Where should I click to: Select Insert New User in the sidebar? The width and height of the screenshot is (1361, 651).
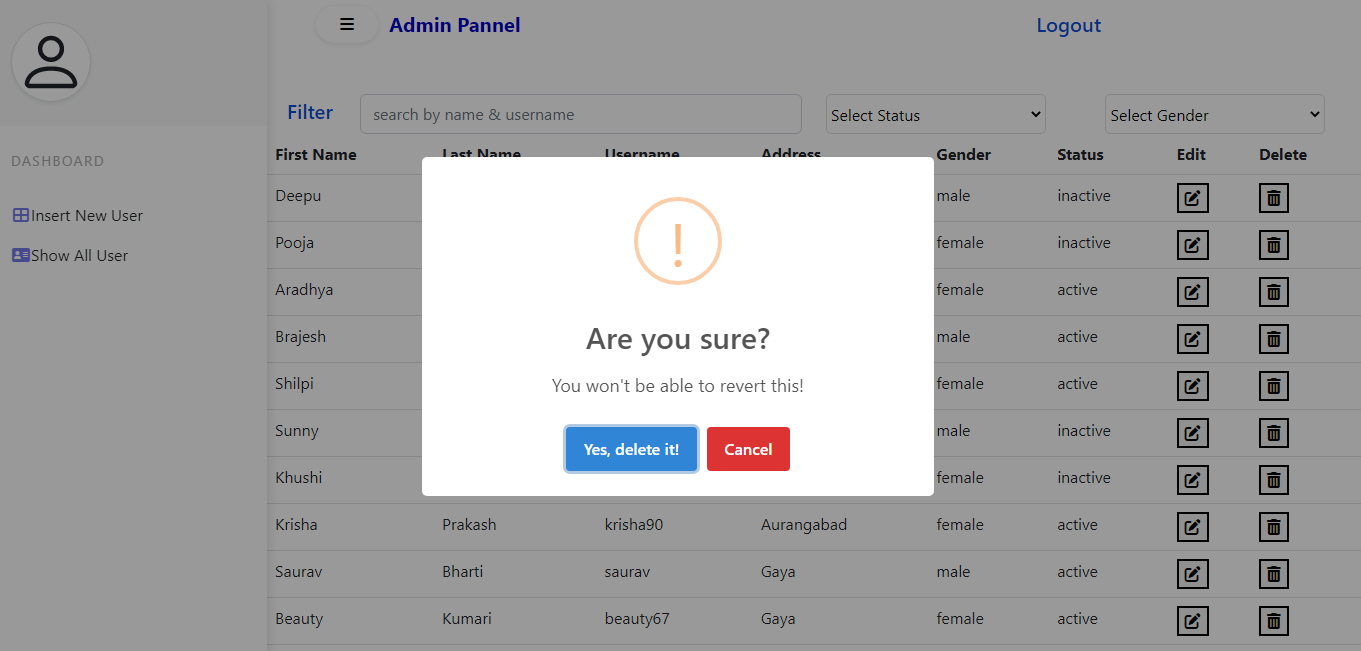[85, 214]
